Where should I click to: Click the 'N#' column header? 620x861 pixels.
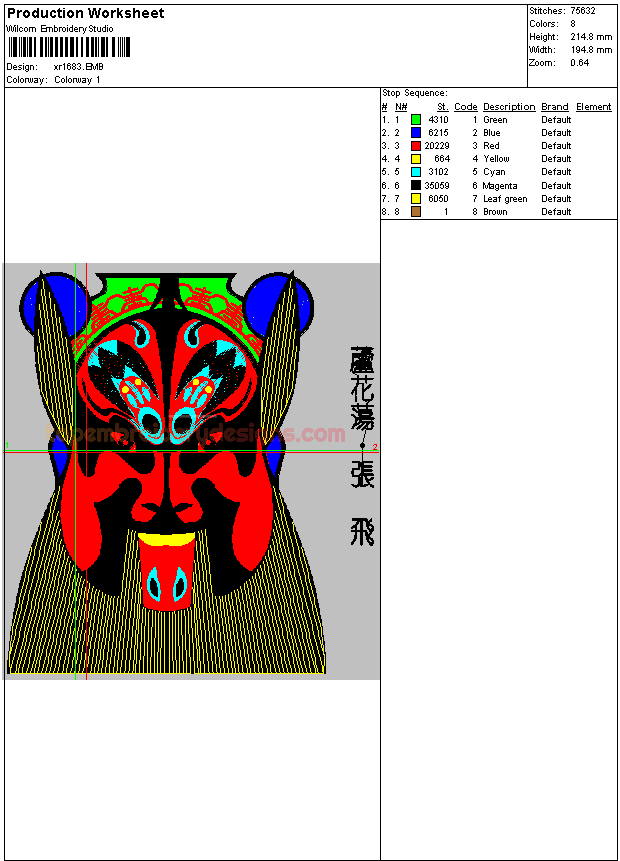[x=401, y=107]
